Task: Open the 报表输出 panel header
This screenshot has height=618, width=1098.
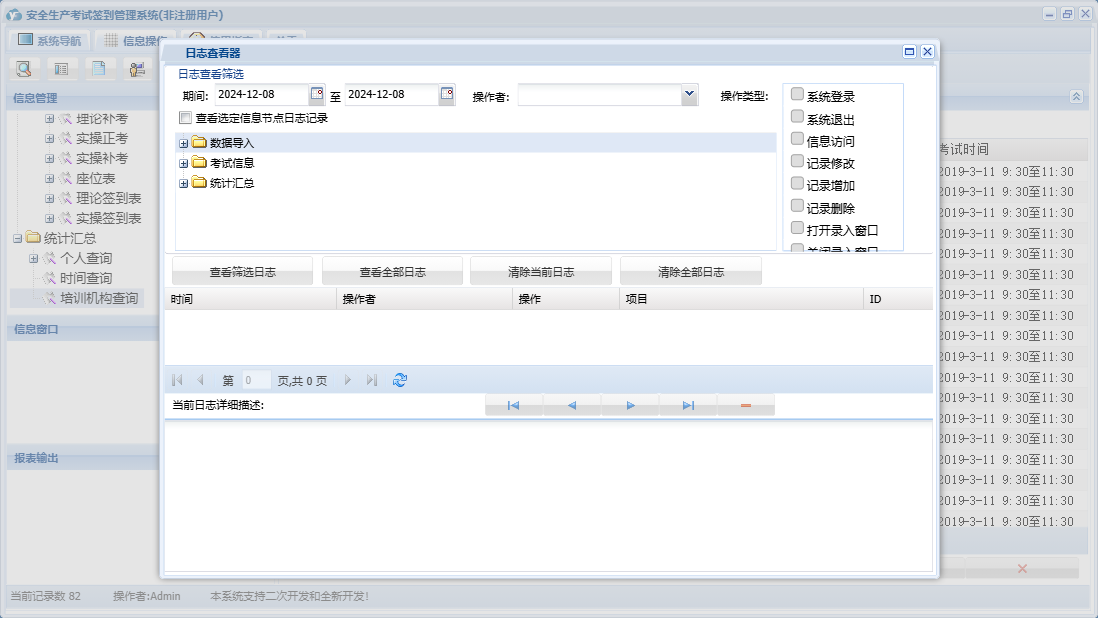Action: point(83,458)
